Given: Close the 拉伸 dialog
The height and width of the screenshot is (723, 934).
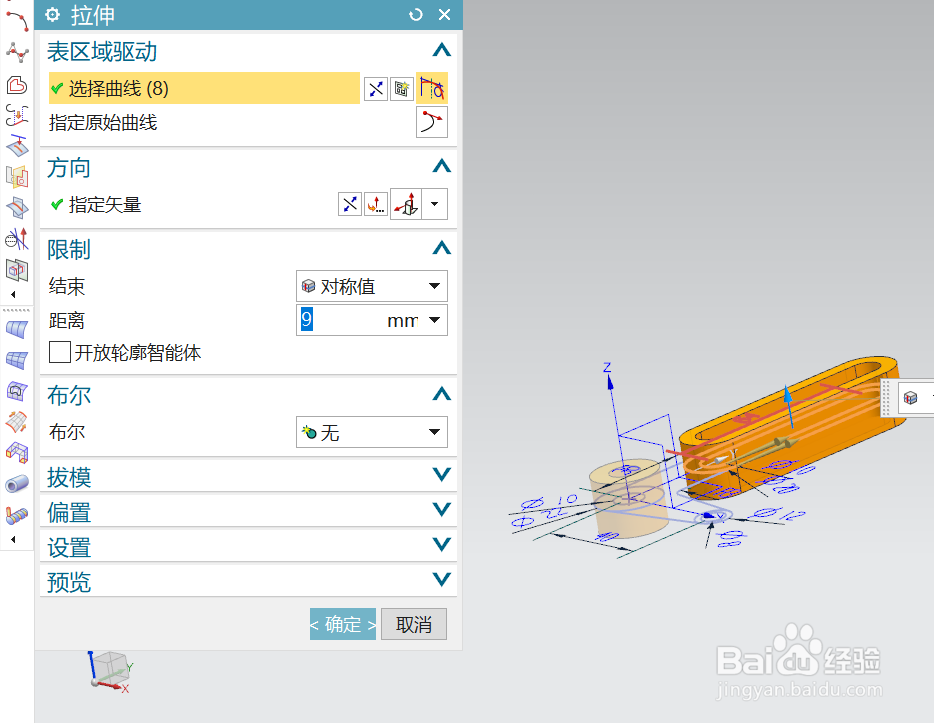Looking at the screenshot, I should [444, 15].
